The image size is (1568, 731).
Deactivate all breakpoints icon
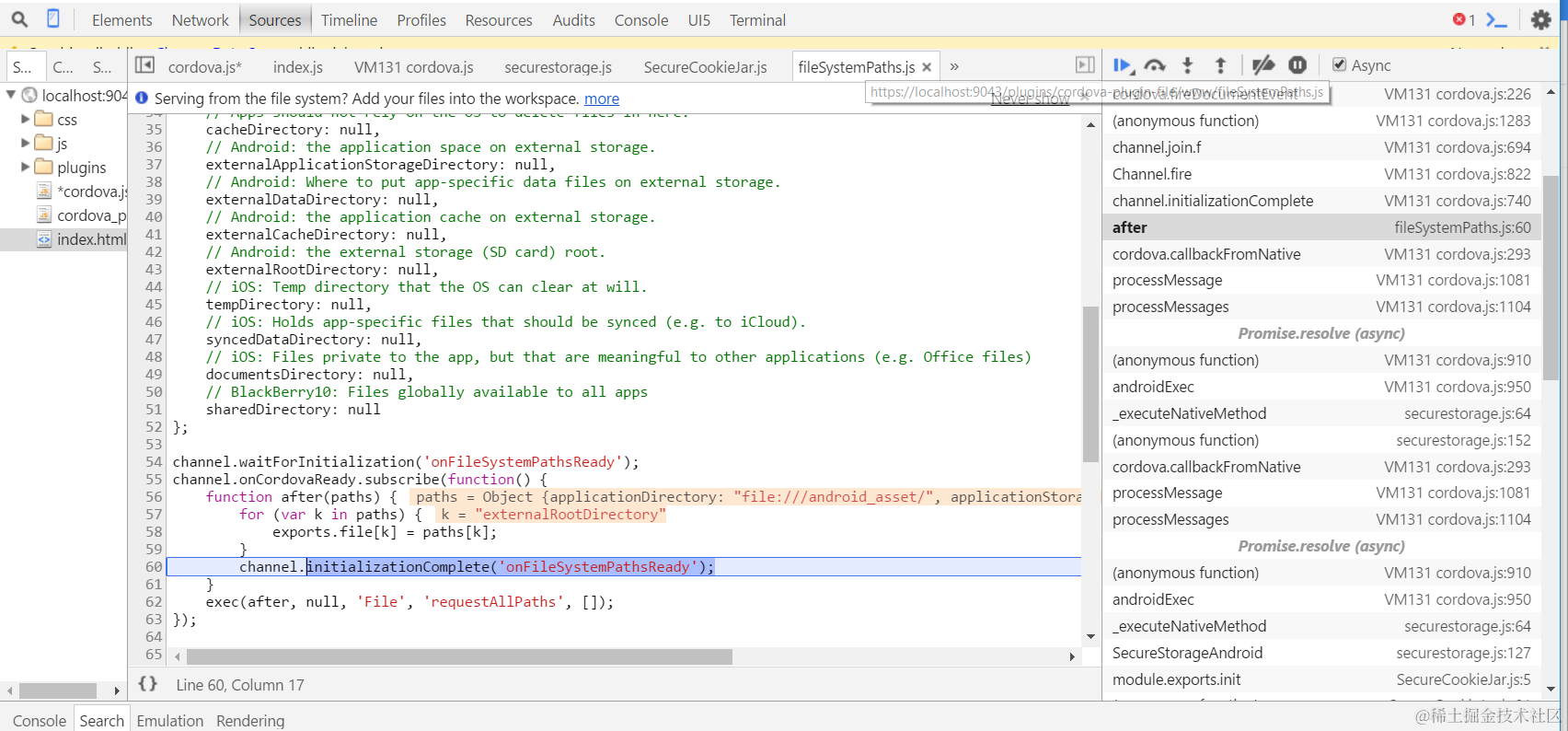[1263, 65]
